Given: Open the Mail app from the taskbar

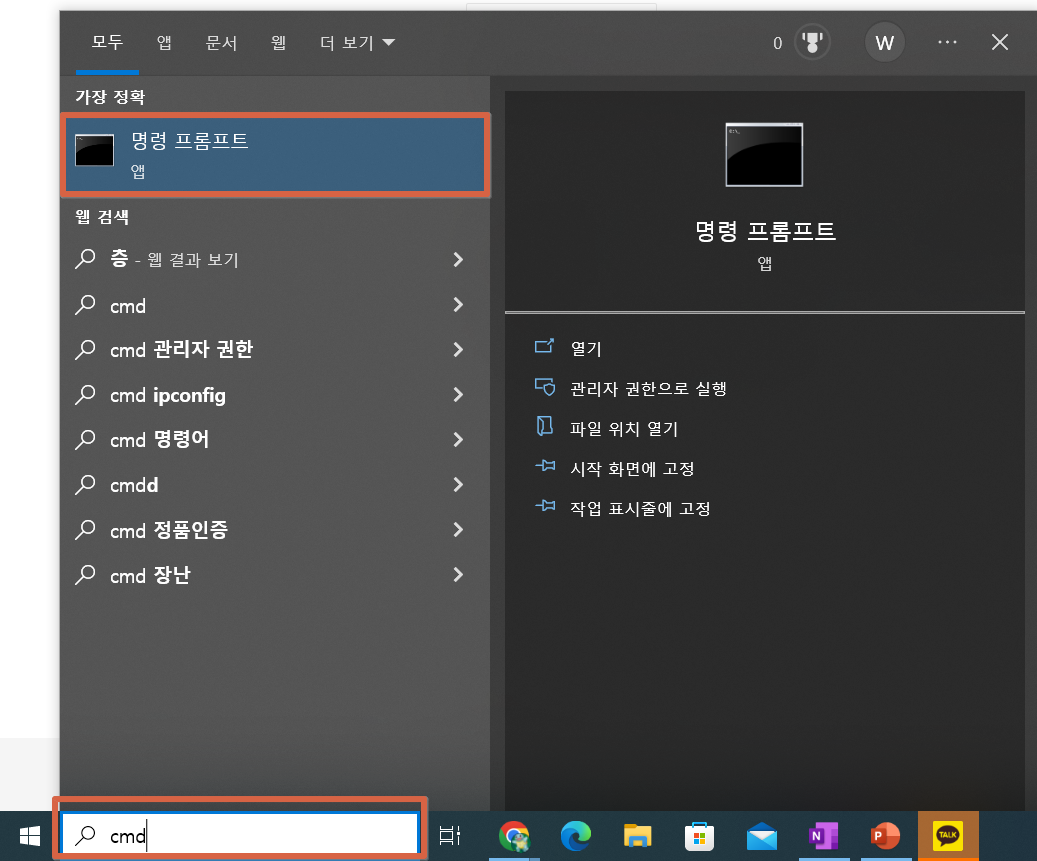Looking at the screenshot, I should (x=761, y=837).
